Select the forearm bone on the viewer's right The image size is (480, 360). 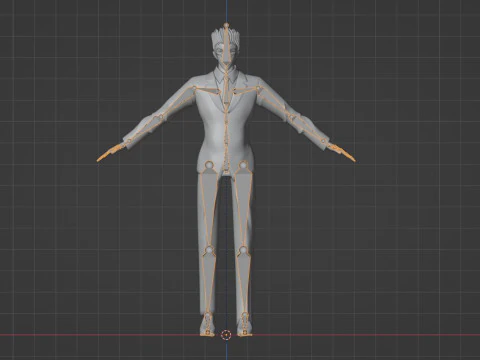point(308,129)
